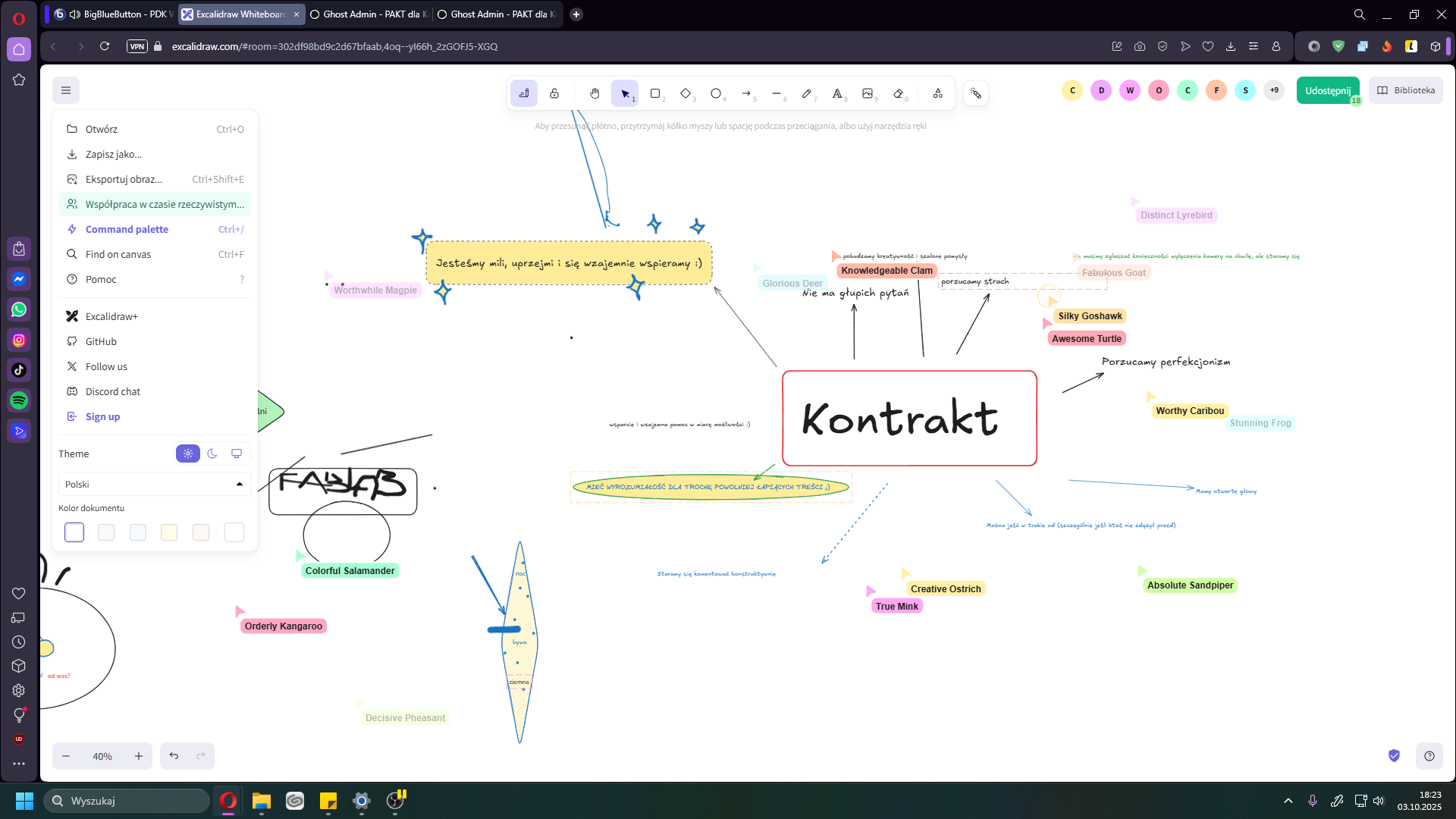Select the Hand pan tool

[x=595, y=93]
